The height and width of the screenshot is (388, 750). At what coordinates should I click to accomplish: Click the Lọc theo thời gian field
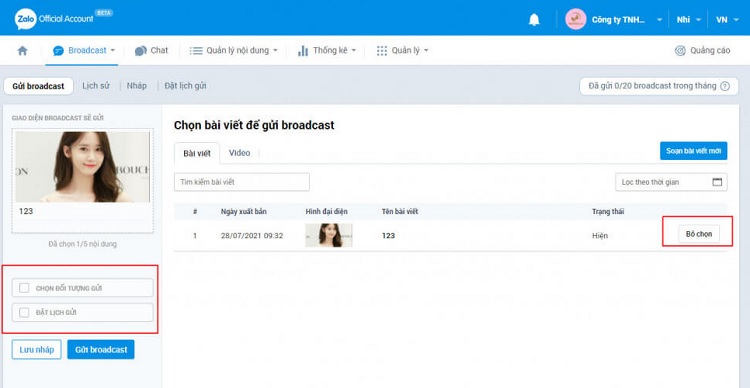pos(671,182)
